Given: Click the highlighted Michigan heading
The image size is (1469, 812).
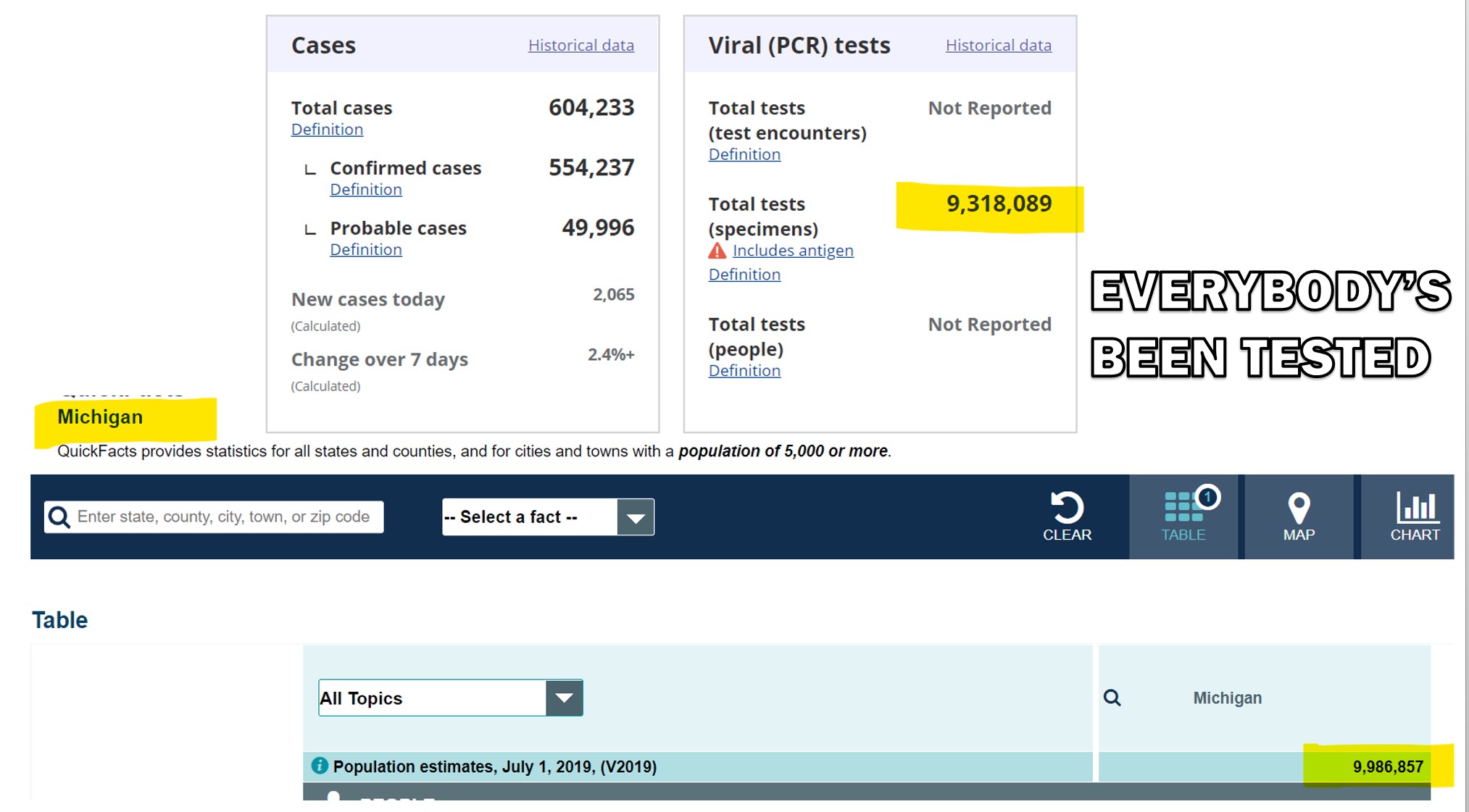Looking at the screenshot, I should click(100, 417).
